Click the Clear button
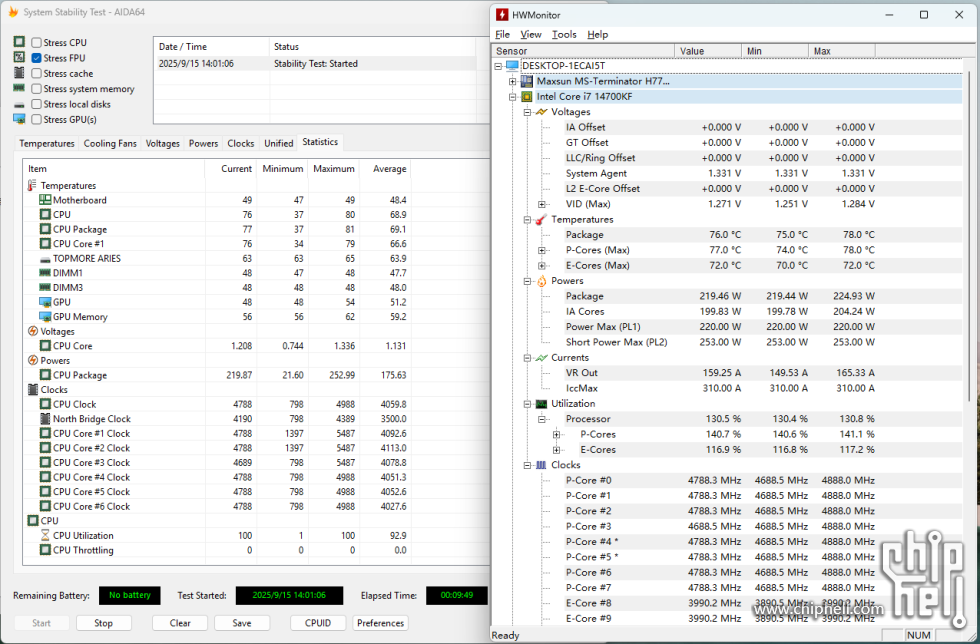 click(180, 623)
